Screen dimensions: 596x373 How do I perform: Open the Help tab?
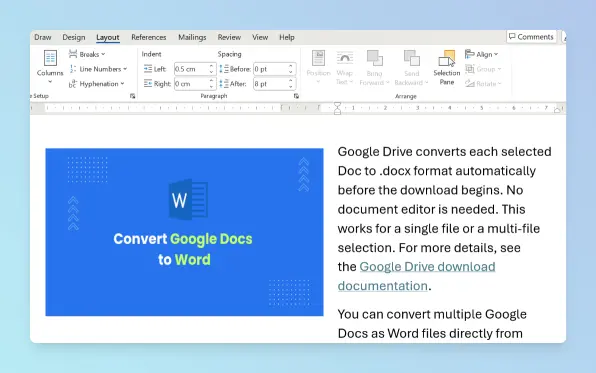coord(287,37)
